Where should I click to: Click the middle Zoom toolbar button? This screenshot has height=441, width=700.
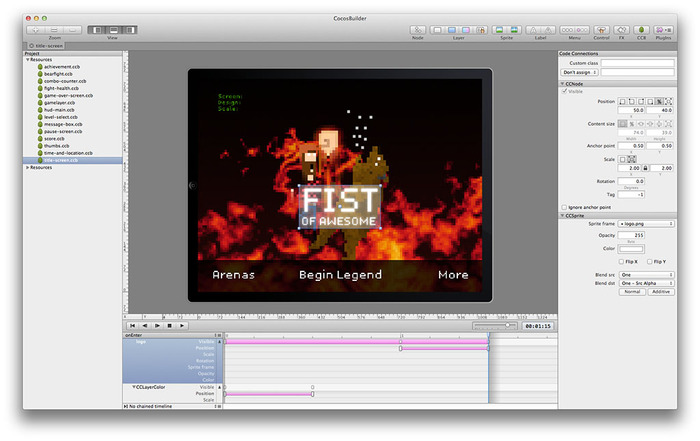coord(54,30)
